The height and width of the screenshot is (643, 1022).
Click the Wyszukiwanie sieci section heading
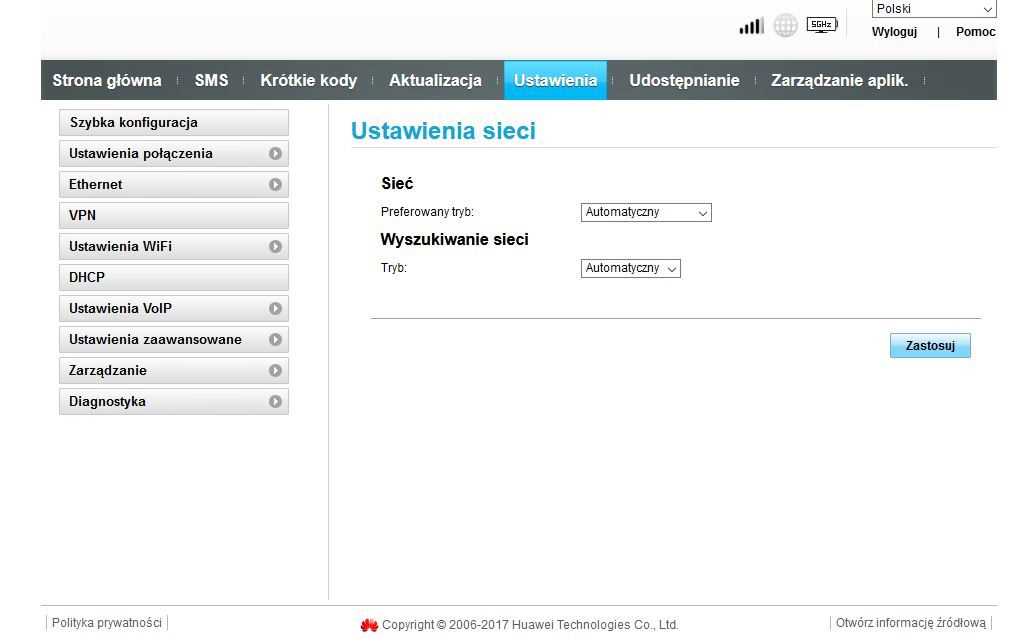point(454,240)
